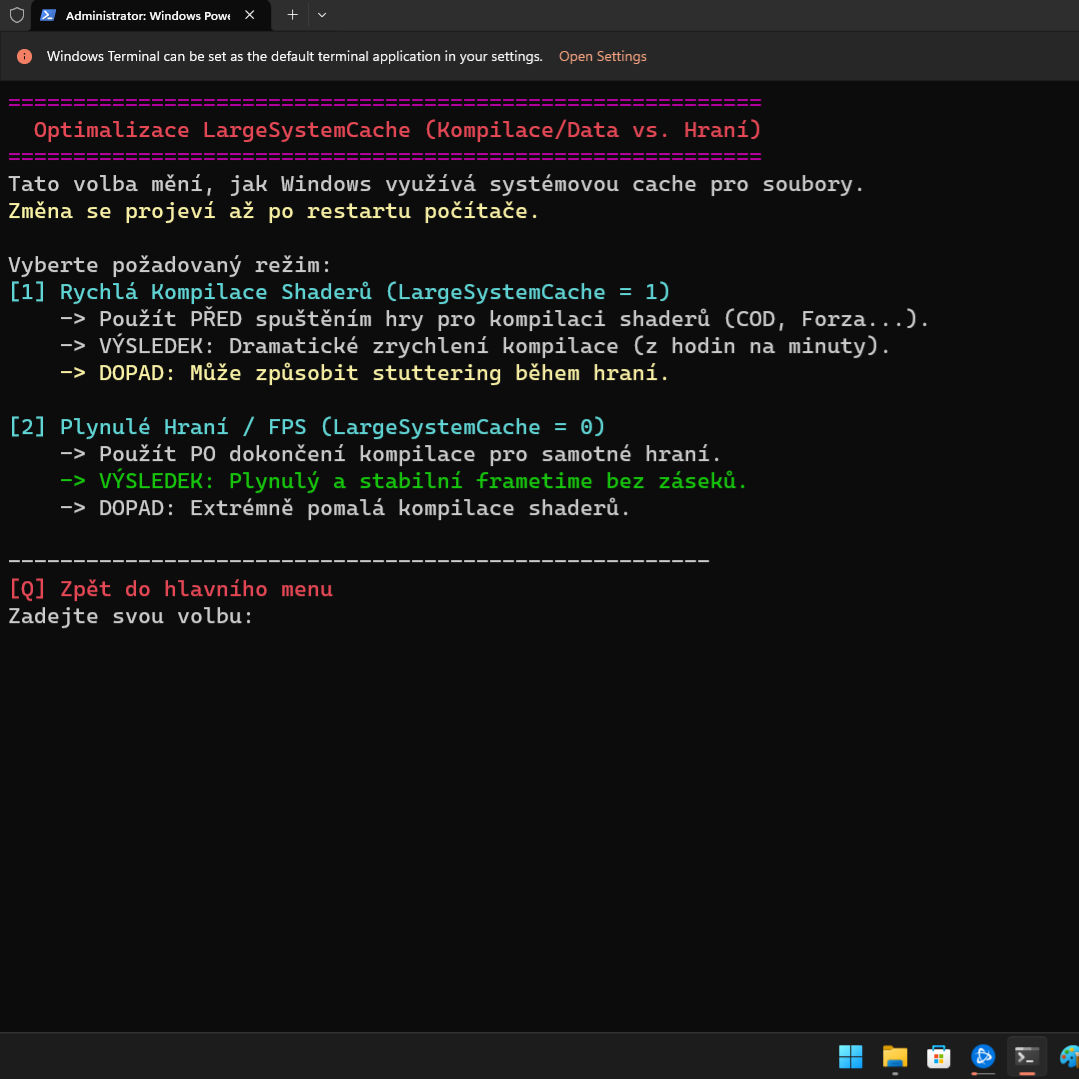This screenshot has width=1079, height=1079.
Task: Click the Open Settings link
Action: pos(602,57)
